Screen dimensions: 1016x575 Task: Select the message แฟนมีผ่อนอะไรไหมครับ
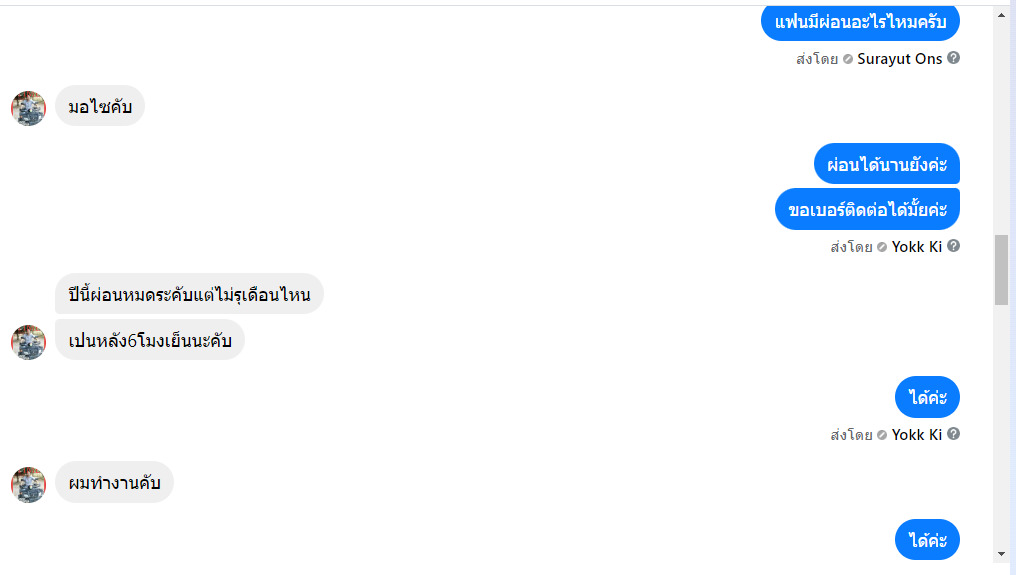[x=860, y=22]
